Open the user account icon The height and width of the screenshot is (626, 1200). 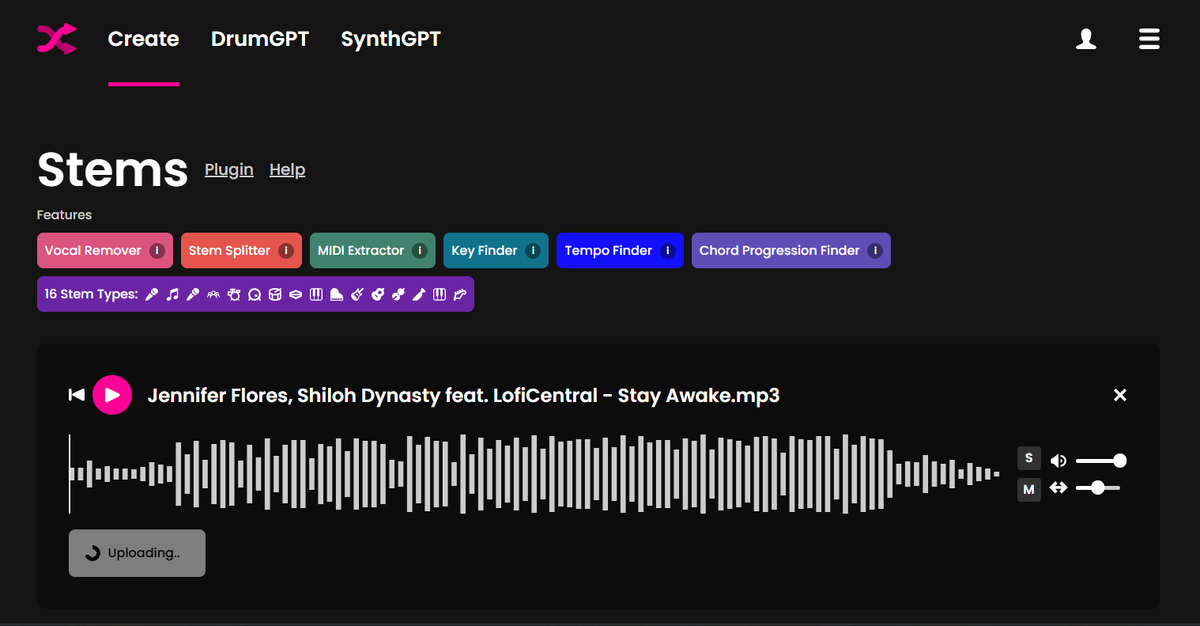(1086, 39)
